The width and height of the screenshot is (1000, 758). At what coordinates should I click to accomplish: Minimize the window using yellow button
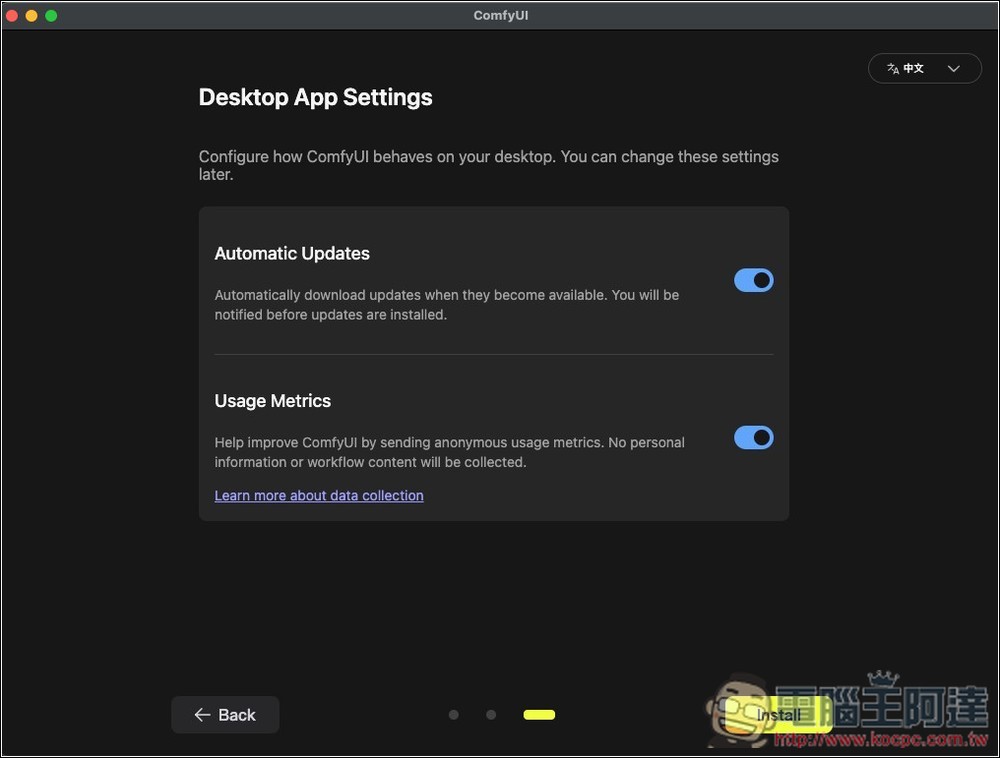tap(31, 16)
